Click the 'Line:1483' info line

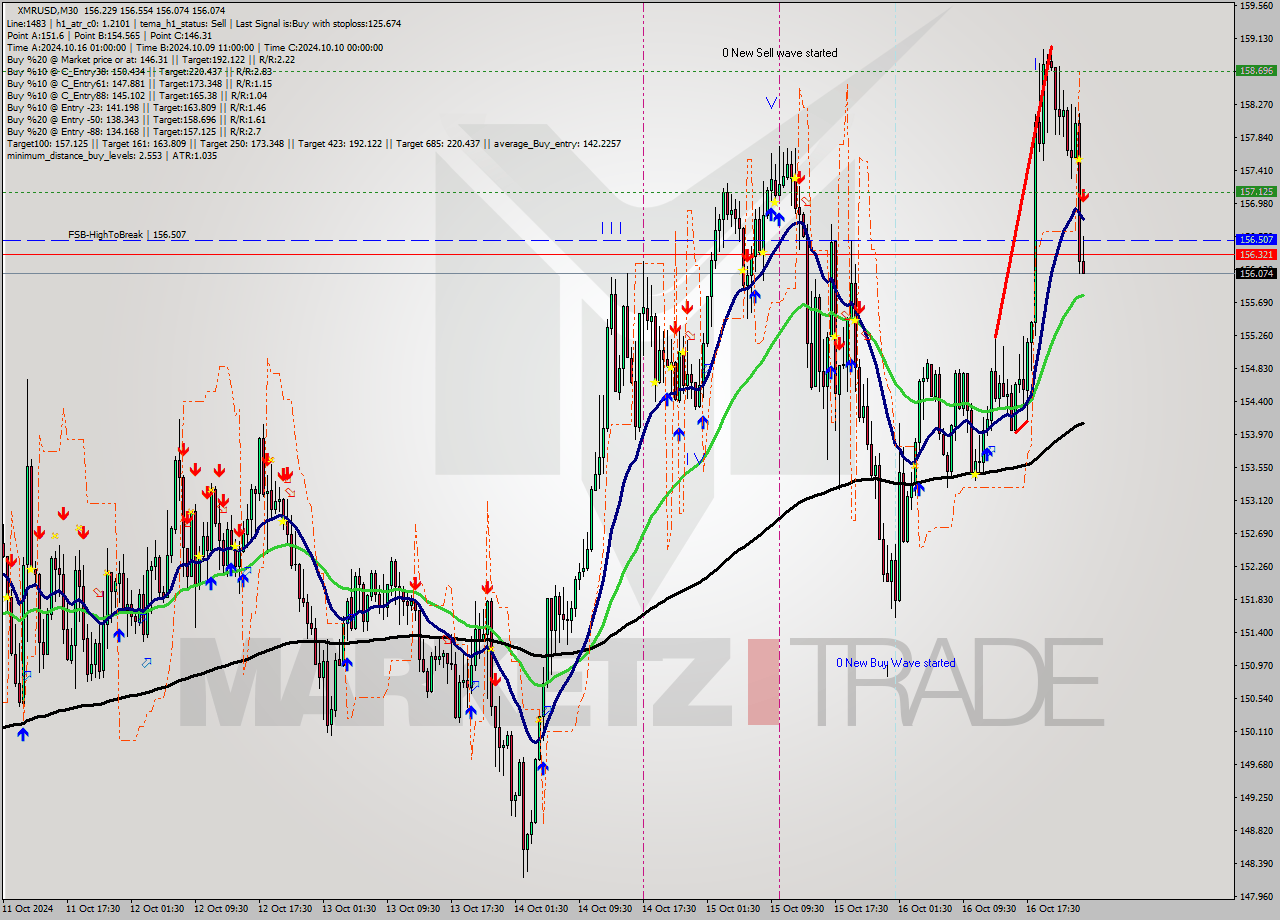click(x=203, y=23)
